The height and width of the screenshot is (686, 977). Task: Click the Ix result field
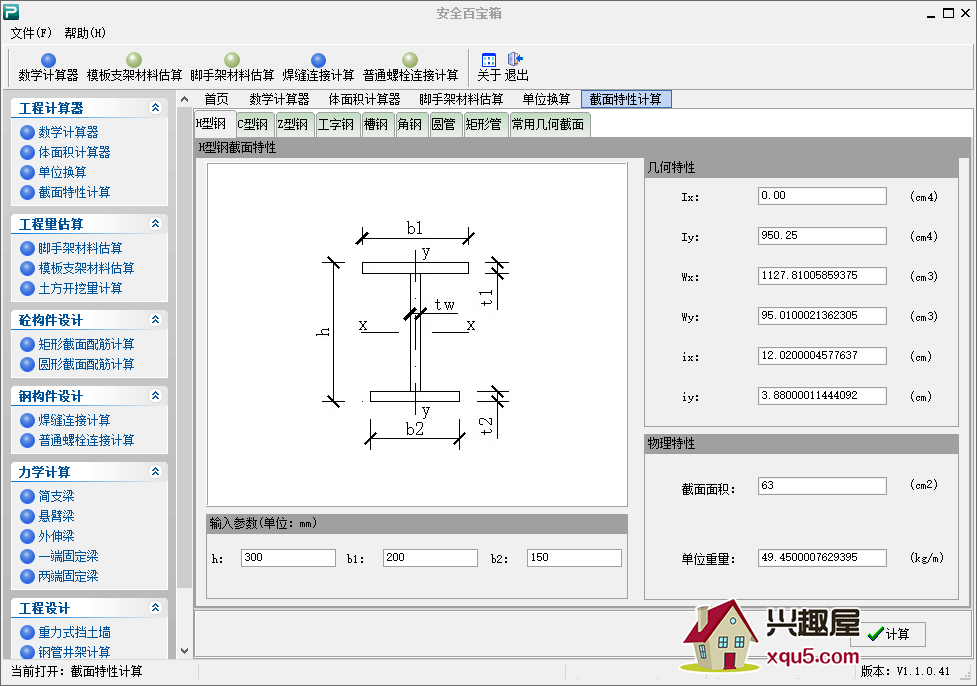coord(822,196)
